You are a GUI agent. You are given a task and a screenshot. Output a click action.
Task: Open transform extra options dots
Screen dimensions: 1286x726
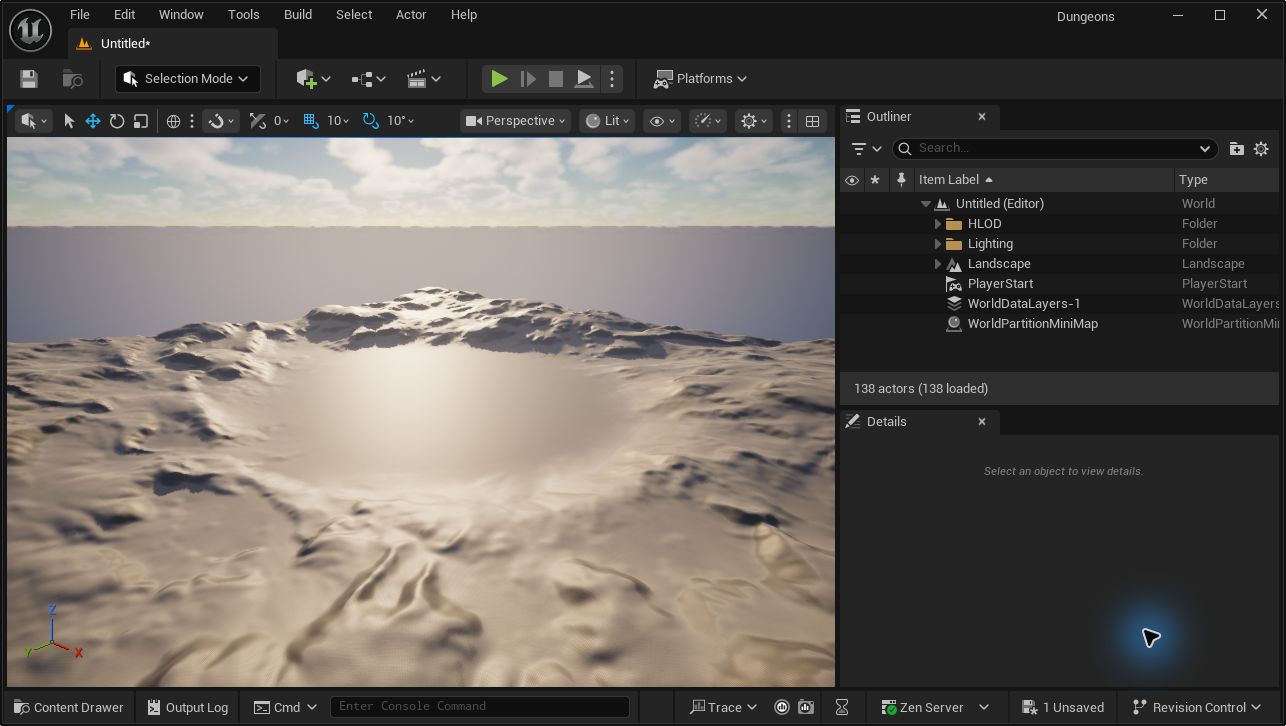click(x=192, y=121)
